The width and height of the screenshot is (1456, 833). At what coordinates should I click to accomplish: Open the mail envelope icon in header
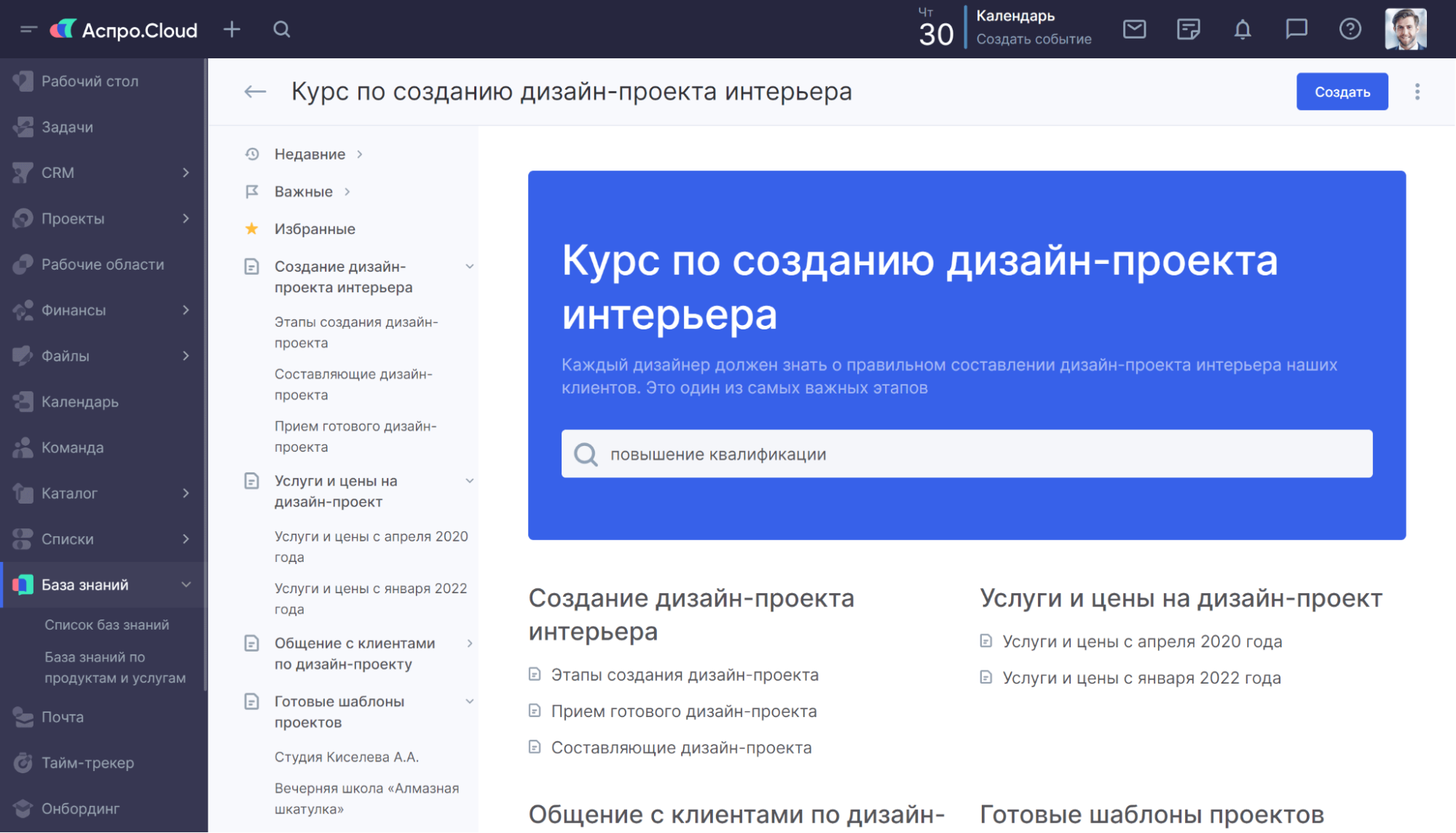[1134, 29]
